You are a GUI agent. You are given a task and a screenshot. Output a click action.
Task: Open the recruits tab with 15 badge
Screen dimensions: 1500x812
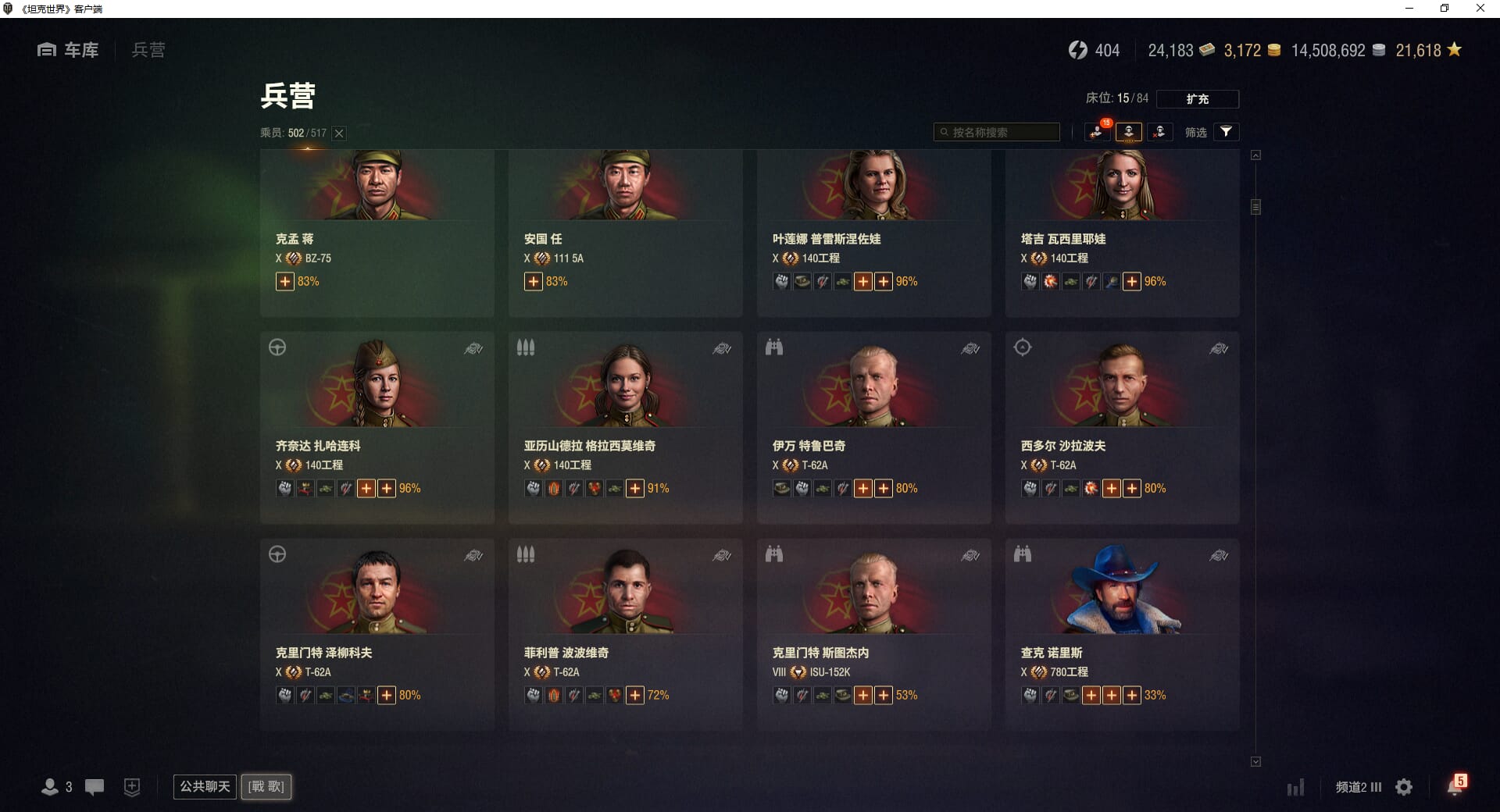coord(1098,132)
